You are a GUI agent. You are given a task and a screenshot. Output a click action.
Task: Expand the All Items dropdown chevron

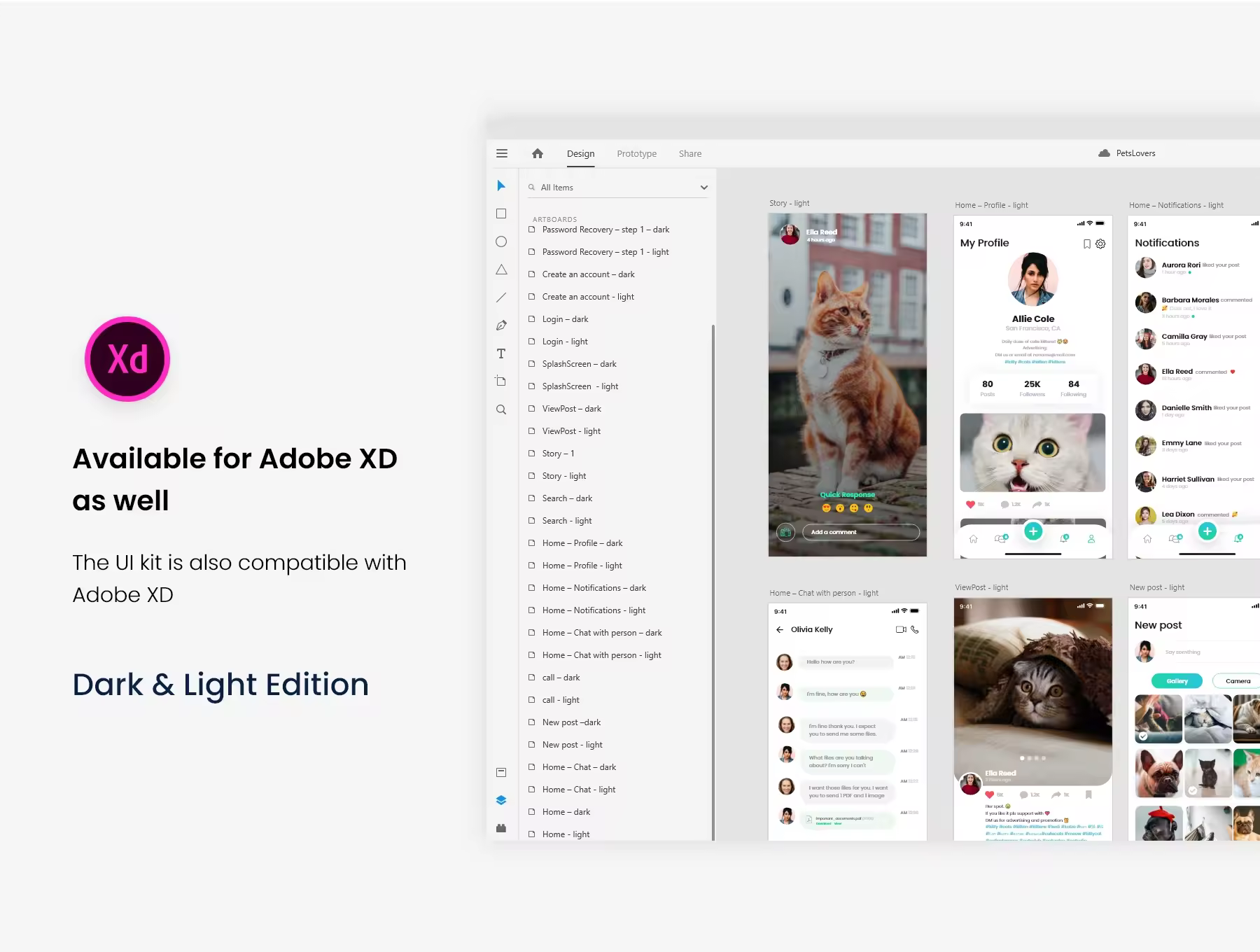[x=703, y=188]
